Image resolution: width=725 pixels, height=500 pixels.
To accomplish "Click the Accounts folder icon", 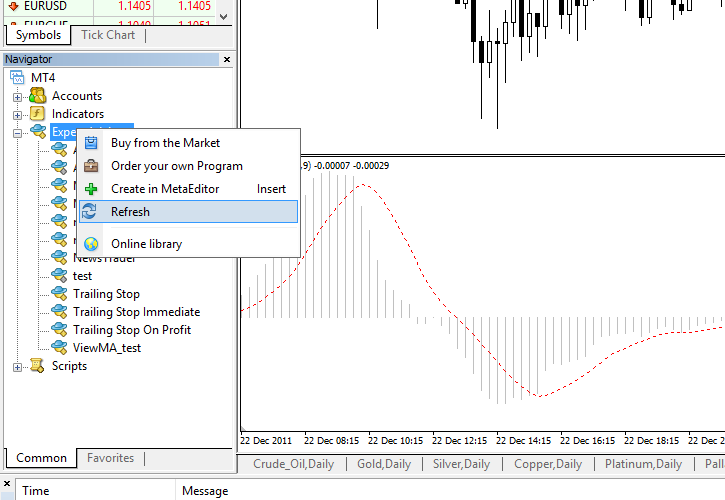I will (38, 96).
